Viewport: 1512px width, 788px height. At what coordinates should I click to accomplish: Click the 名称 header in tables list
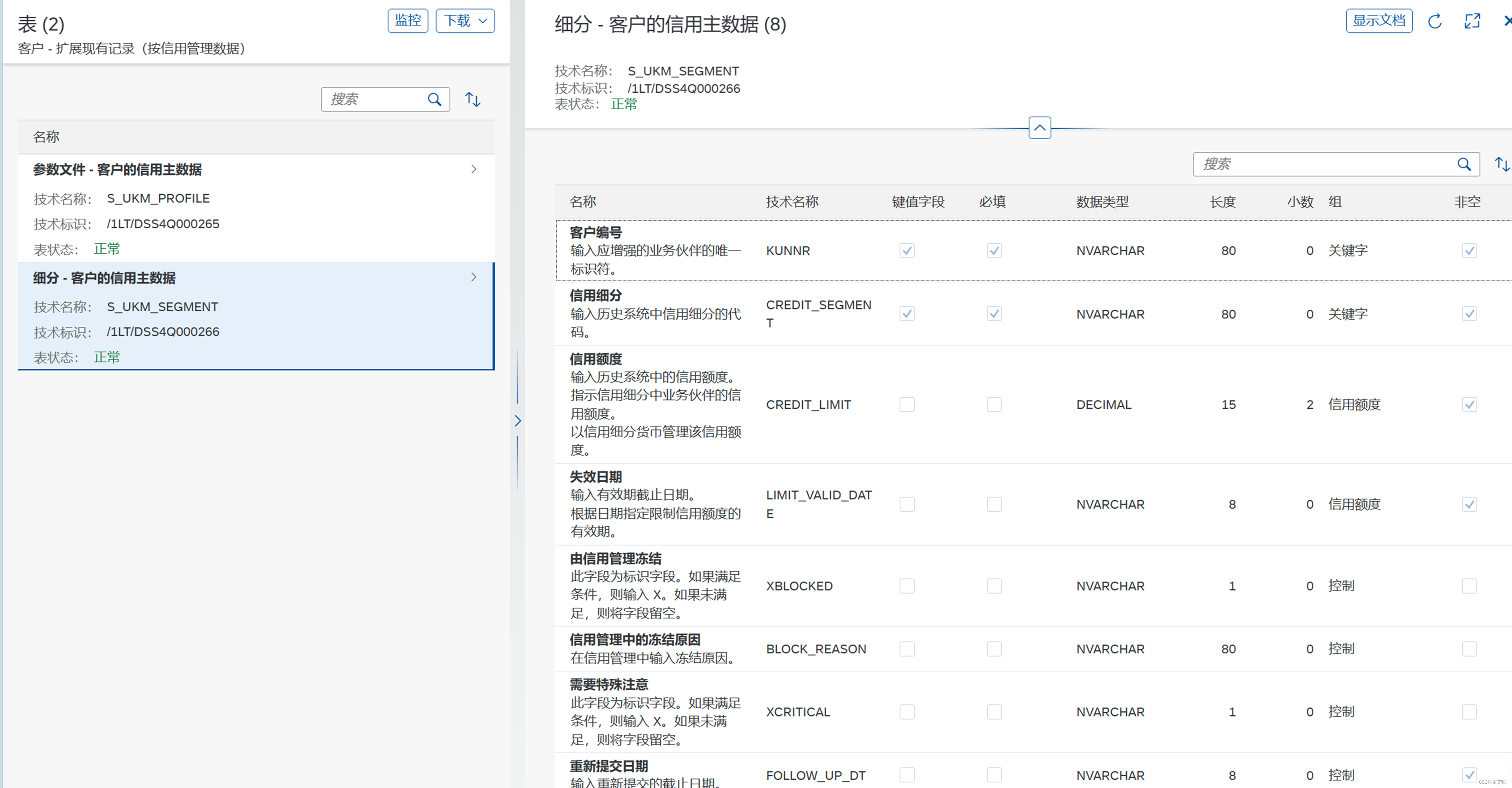[x=46, y=137]
